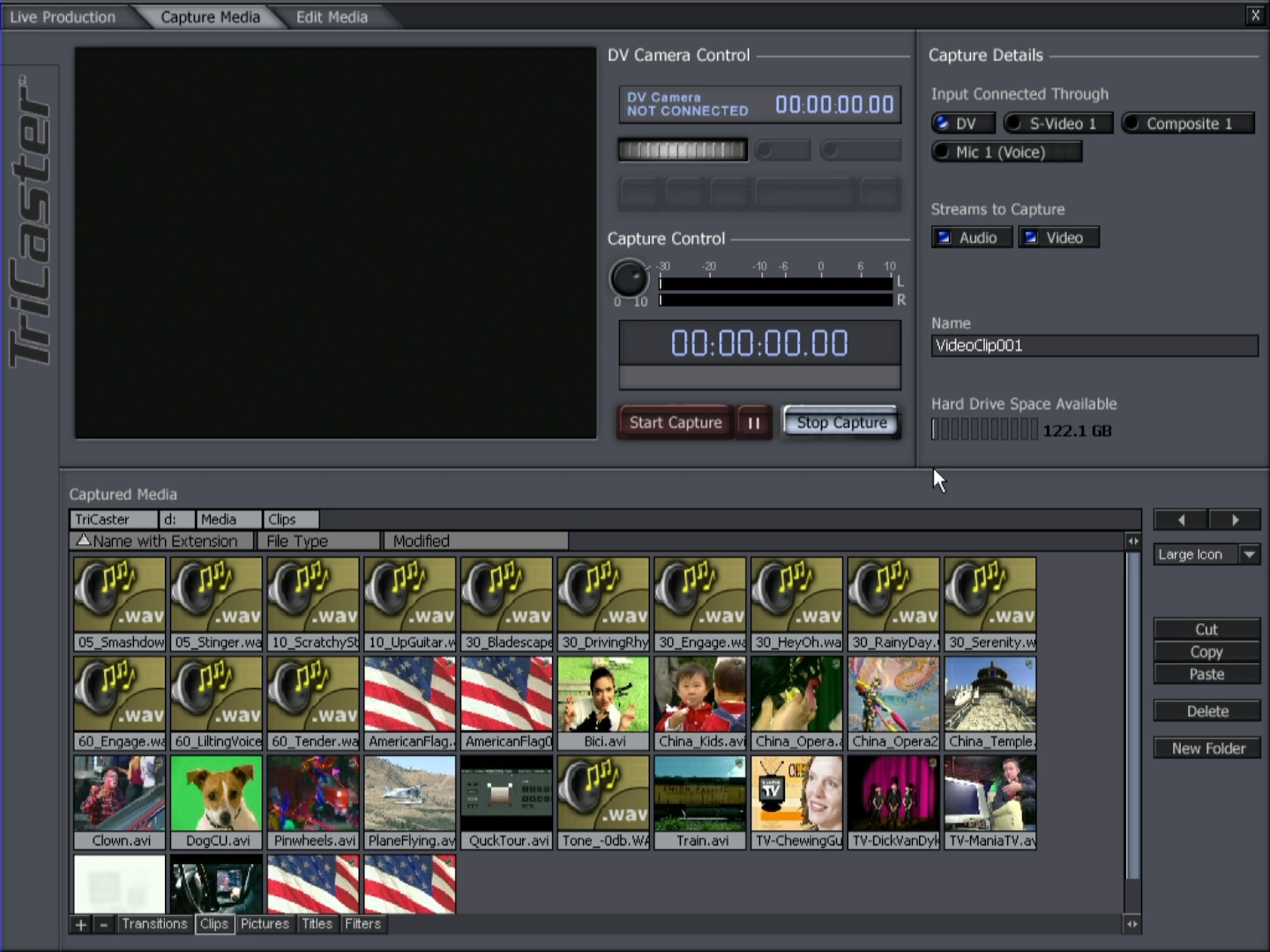Select Clown.avi clip thumbnail

pyautogui.click(x=119, y=802)
